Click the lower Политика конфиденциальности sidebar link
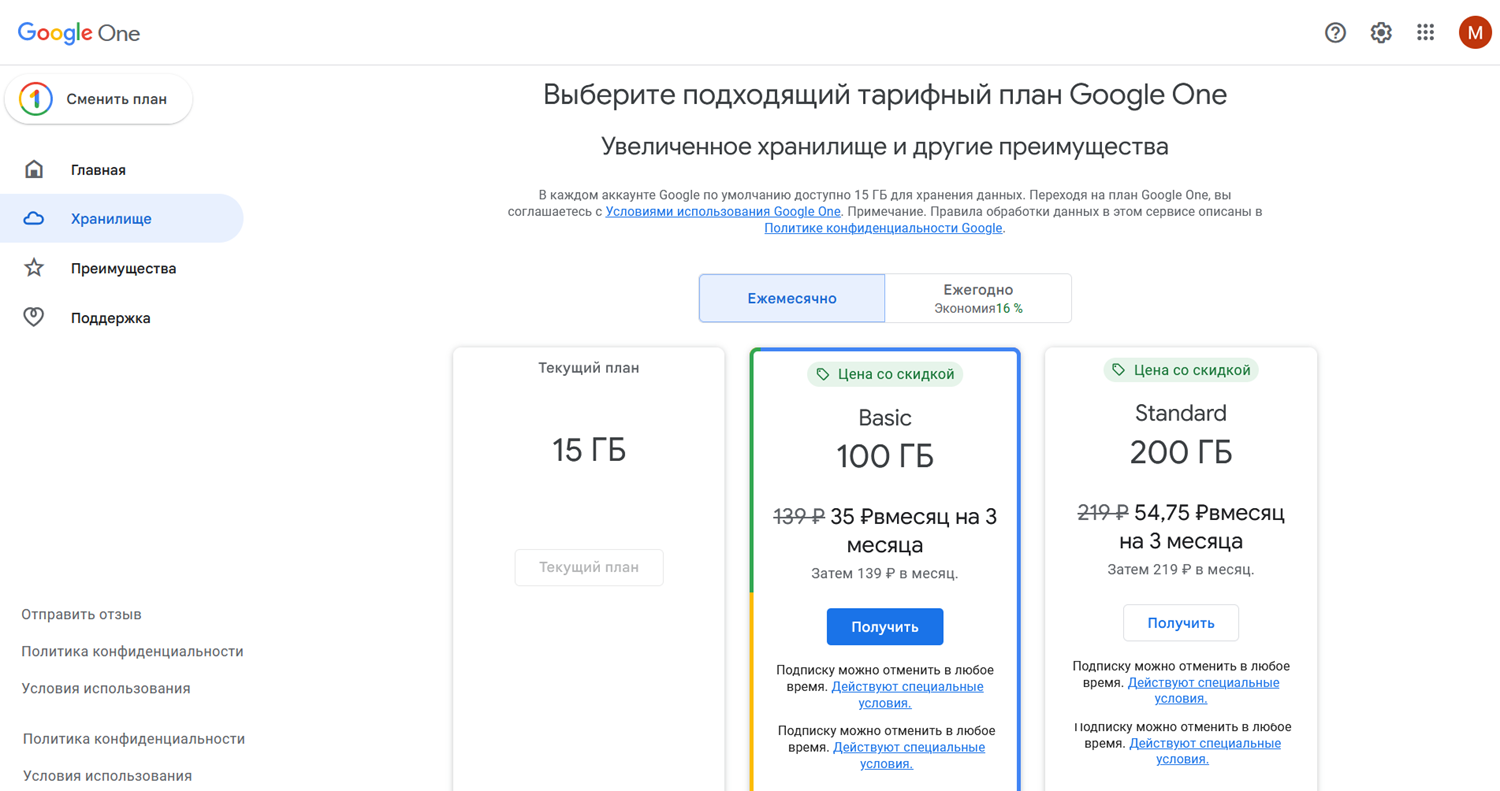The image size is (1500, 791). tap(134, 739)
